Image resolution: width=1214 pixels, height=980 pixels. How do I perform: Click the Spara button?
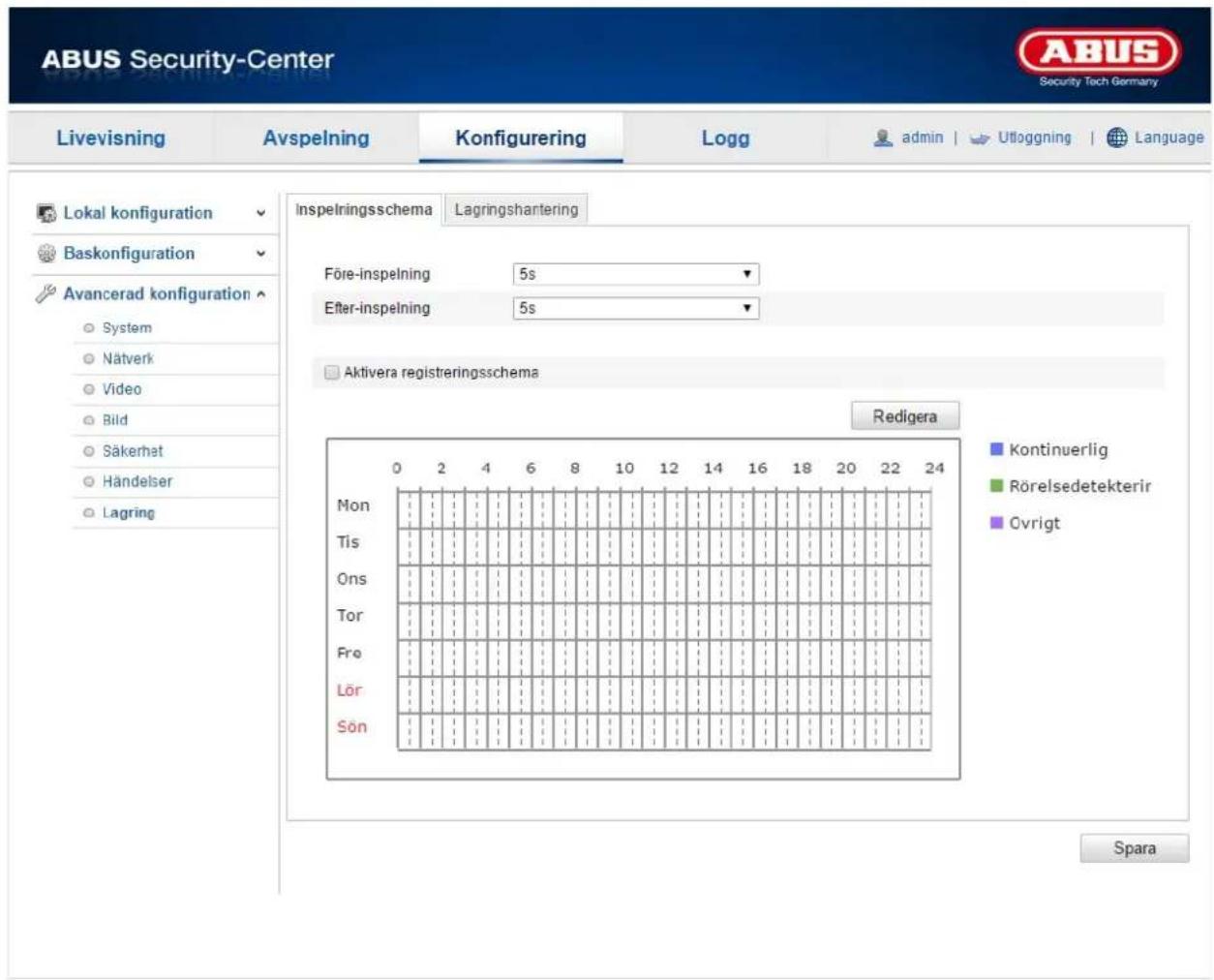point(1135,848)
